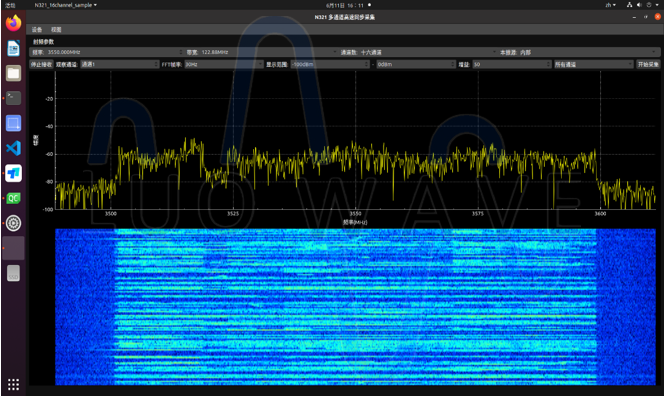Show Applications grid at the dock bottom
This screenshot has height=396, width=664.
click(14, 384)
